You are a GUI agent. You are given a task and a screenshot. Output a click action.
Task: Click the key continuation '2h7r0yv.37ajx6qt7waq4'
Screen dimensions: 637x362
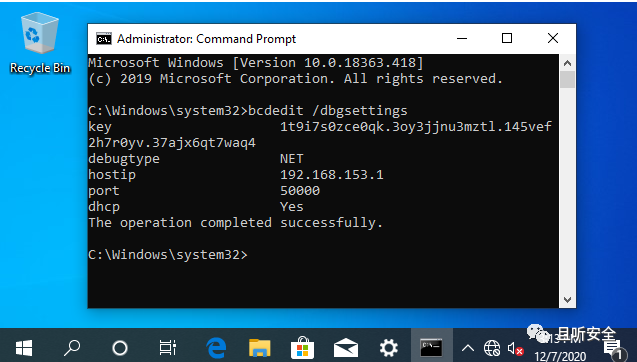172,143
